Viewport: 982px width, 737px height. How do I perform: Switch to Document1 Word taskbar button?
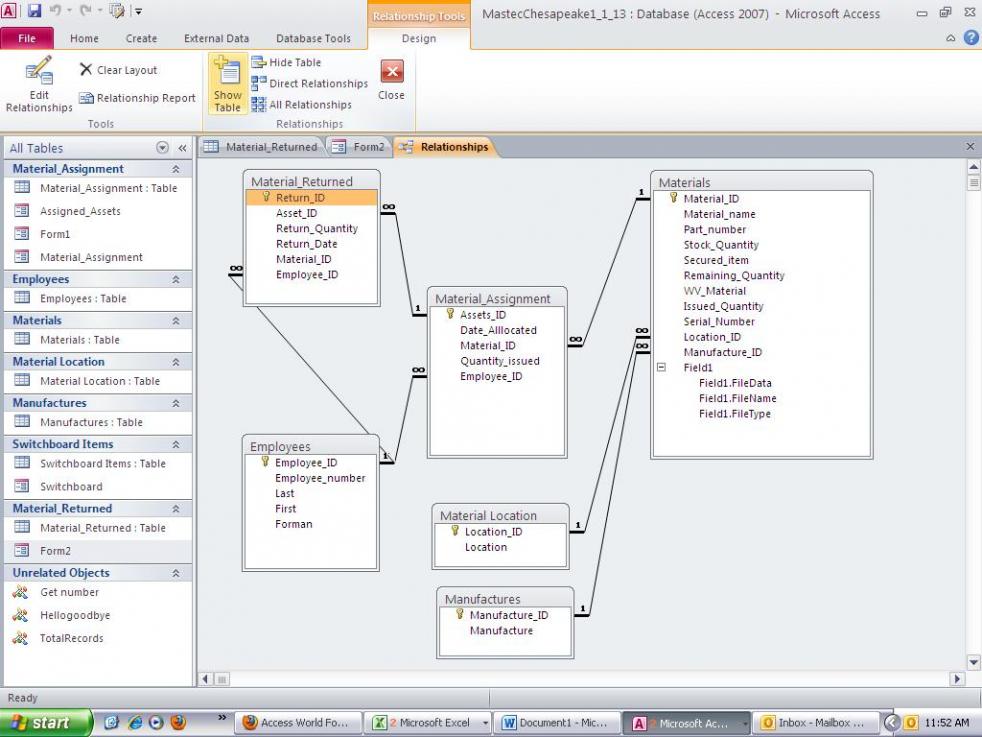pos(557,723)
